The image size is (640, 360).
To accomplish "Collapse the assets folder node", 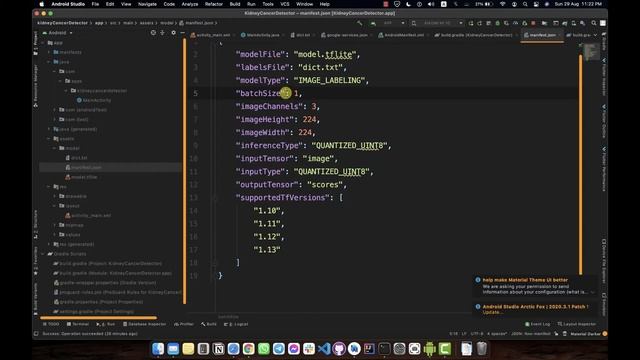I will pyautogui.click(x=49, y=139).
